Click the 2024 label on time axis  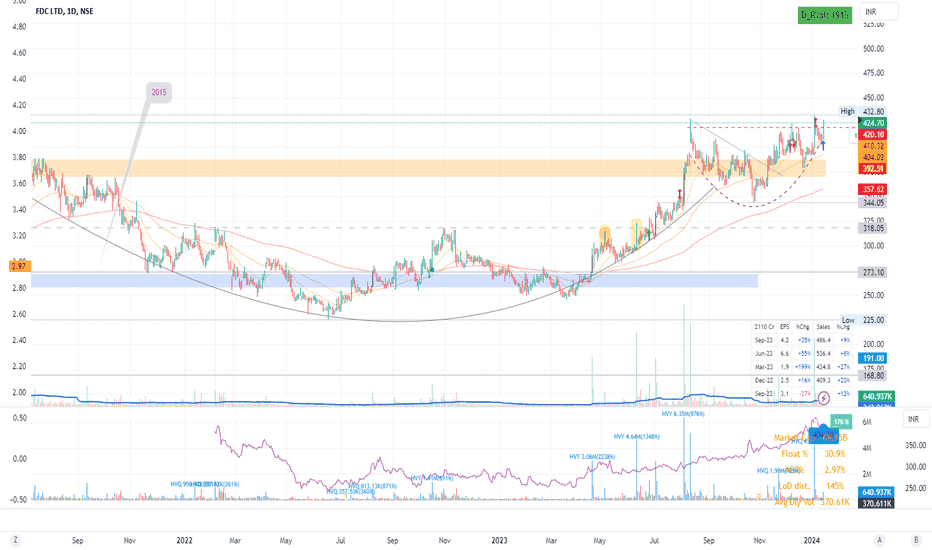tap(812, 540)
